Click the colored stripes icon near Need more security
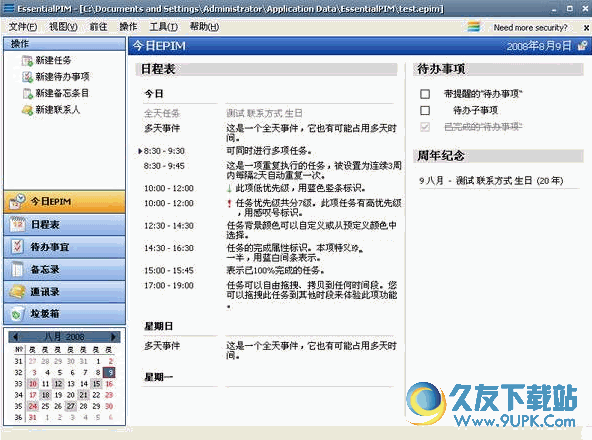This screenshot has width=592, height=440. 473,27
